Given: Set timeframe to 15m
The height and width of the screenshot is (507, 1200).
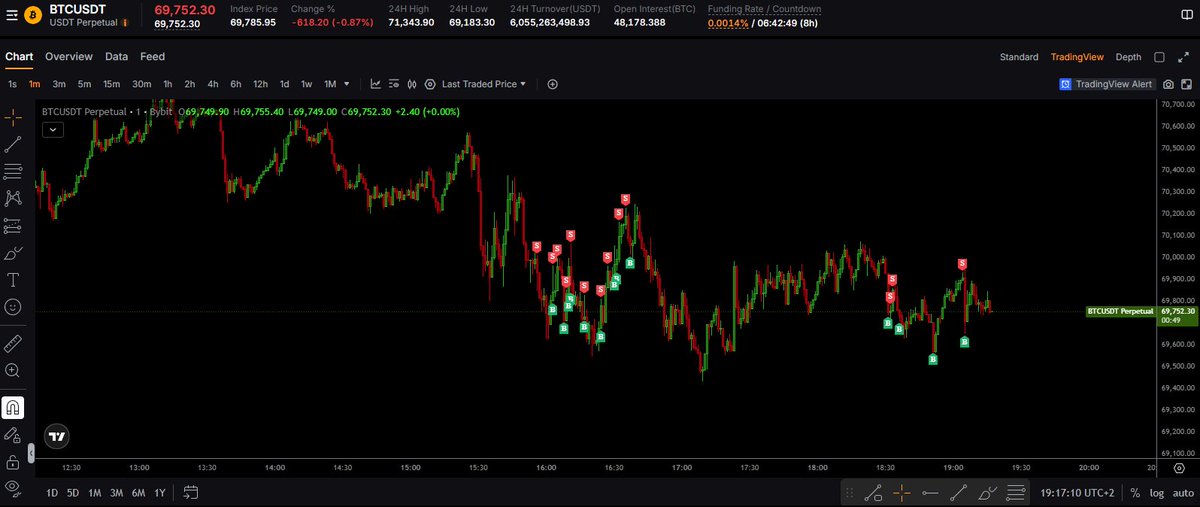Looking at the screenshot, I should point(111,84).
